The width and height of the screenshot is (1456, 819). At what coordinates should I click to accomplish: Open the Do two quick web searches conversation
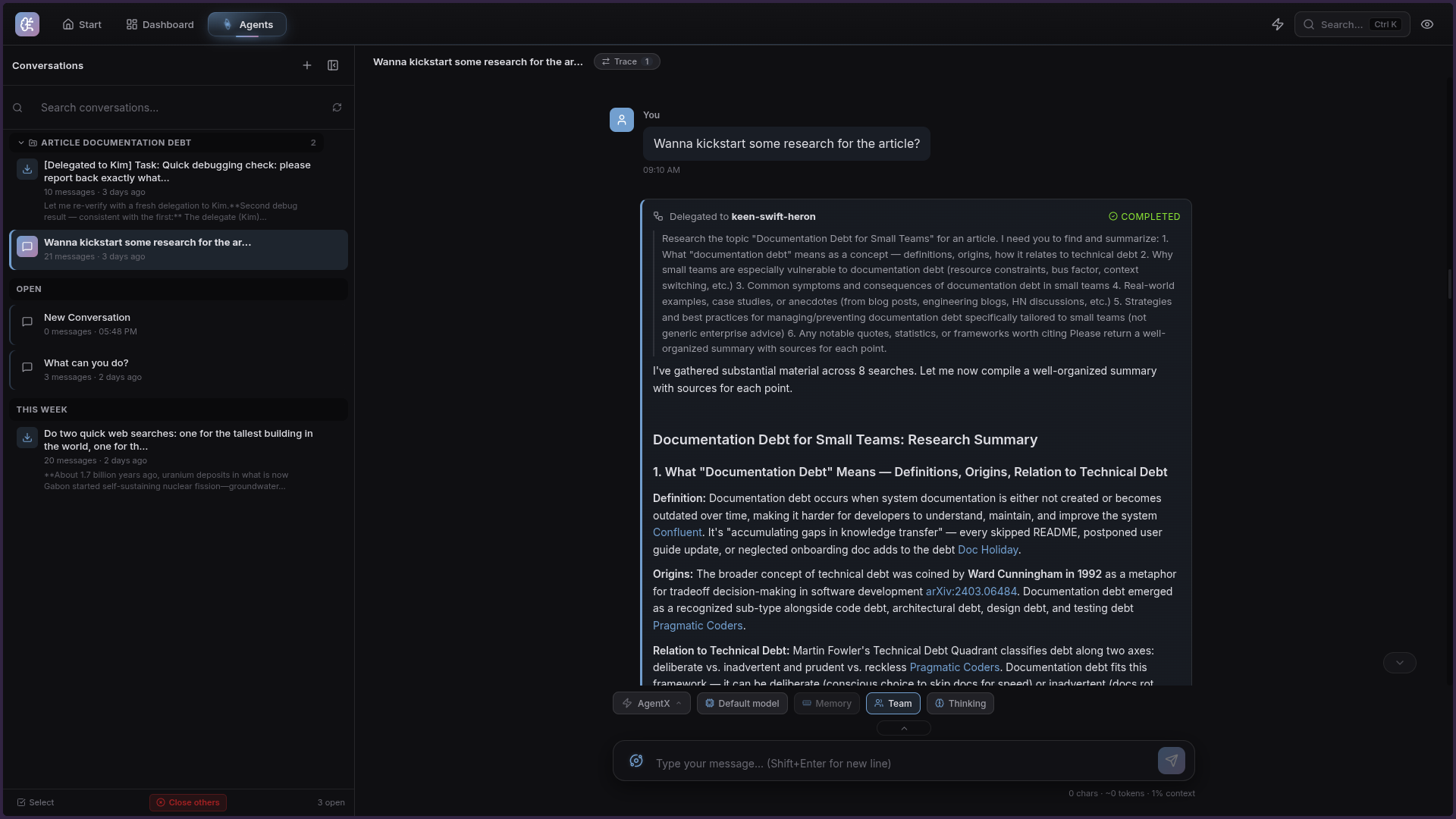[x=178, y=460]
